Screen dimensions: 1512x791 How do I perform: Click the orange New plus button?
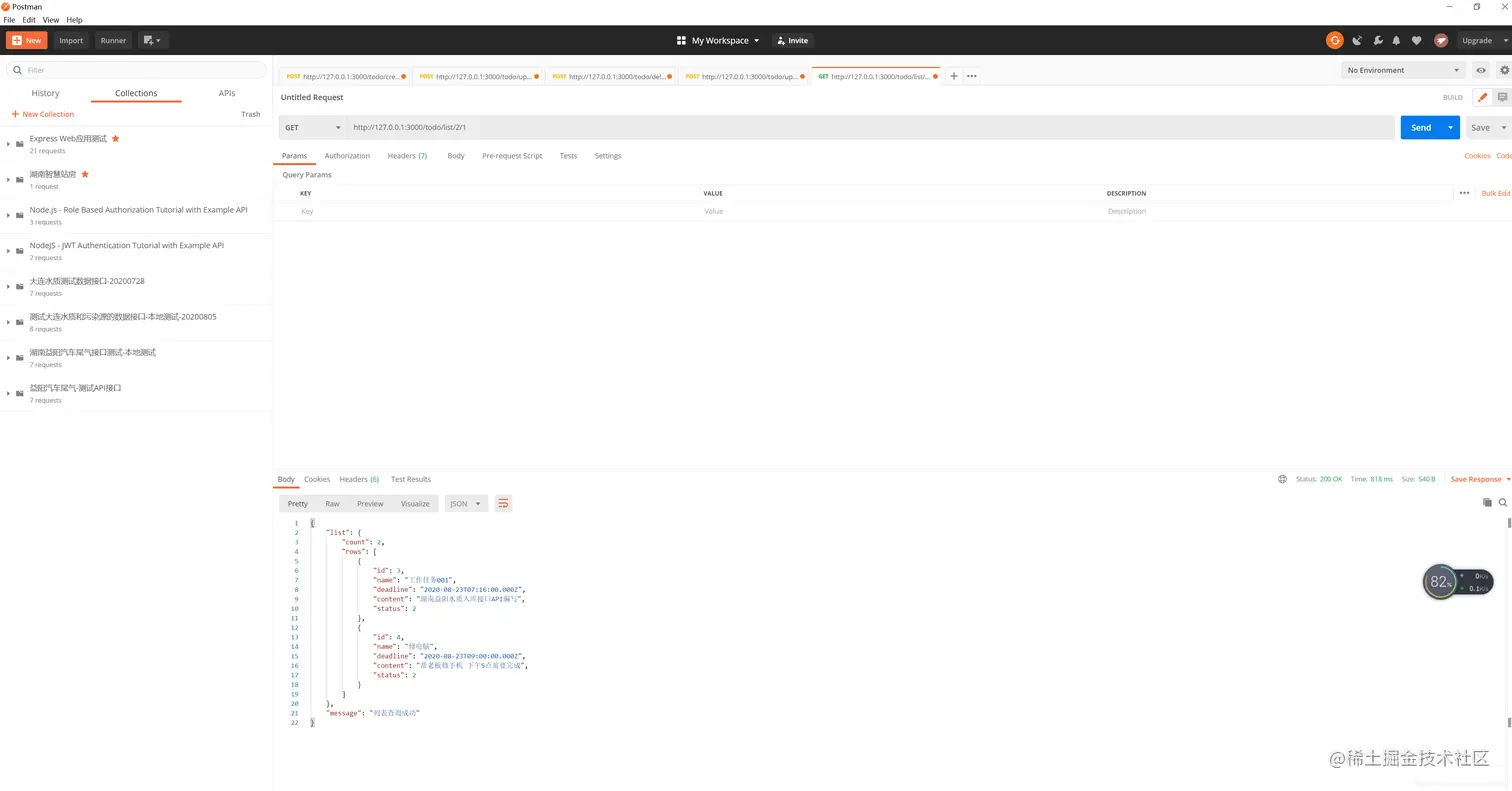(x=26, y=40)
